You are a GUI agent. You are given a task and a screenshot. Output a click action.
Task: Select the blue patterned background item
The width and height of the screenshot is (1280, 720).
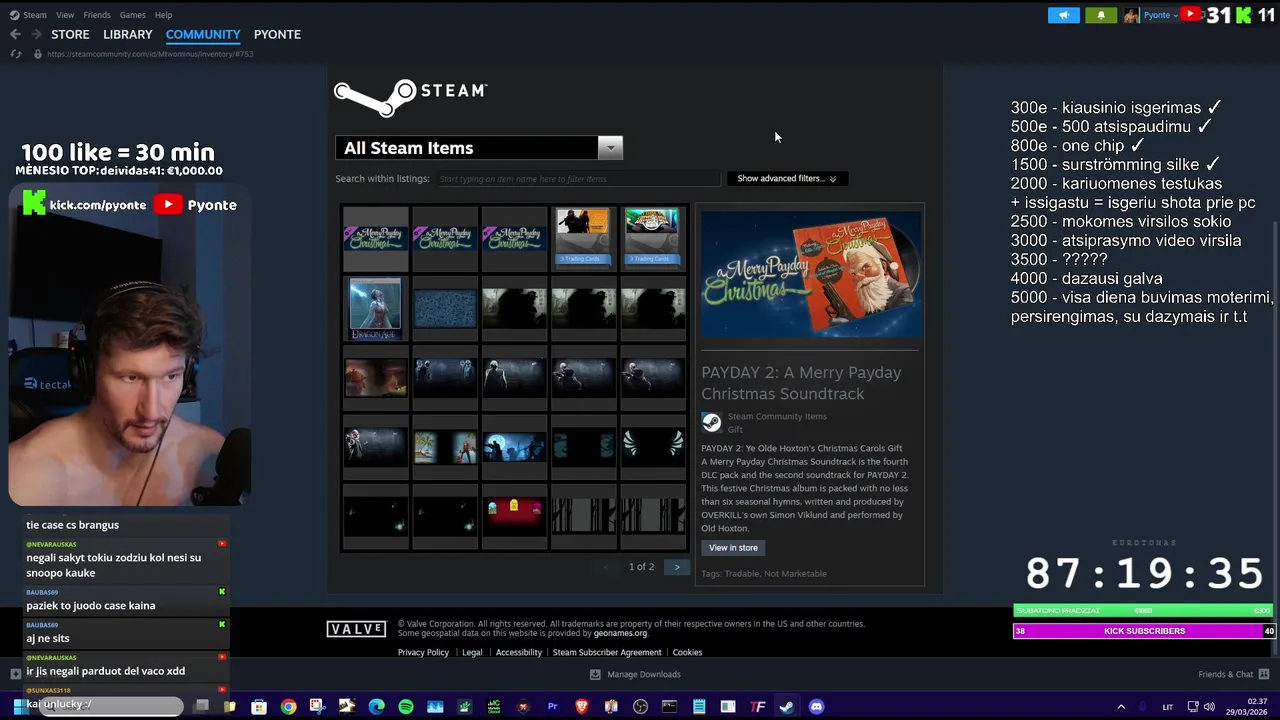(x=445, y=309)
